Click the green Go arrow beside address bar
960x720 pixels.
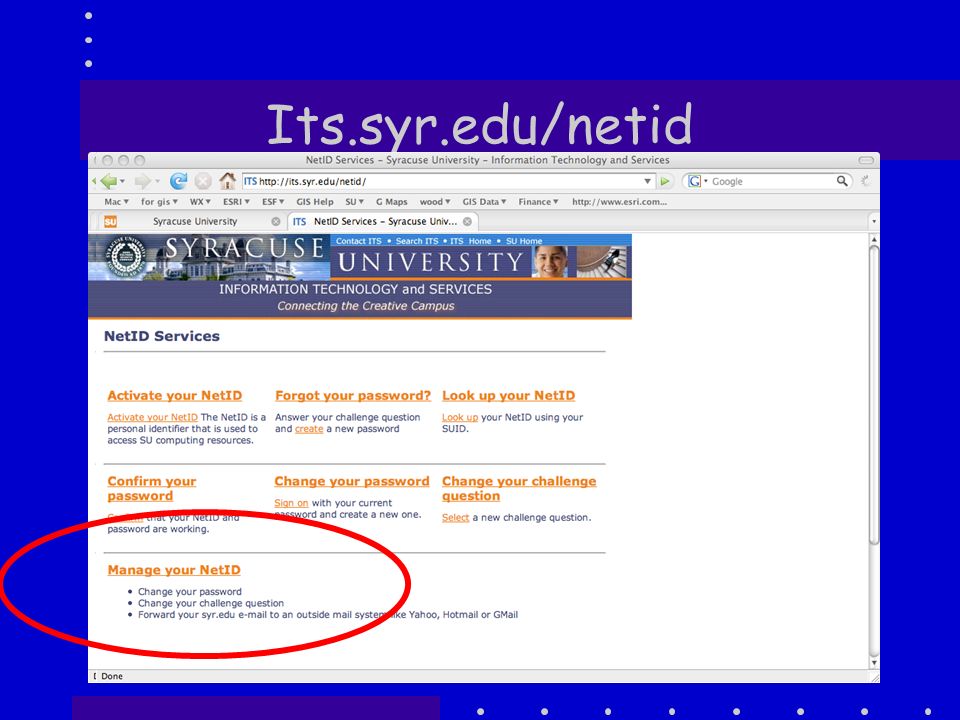point(665,181)
